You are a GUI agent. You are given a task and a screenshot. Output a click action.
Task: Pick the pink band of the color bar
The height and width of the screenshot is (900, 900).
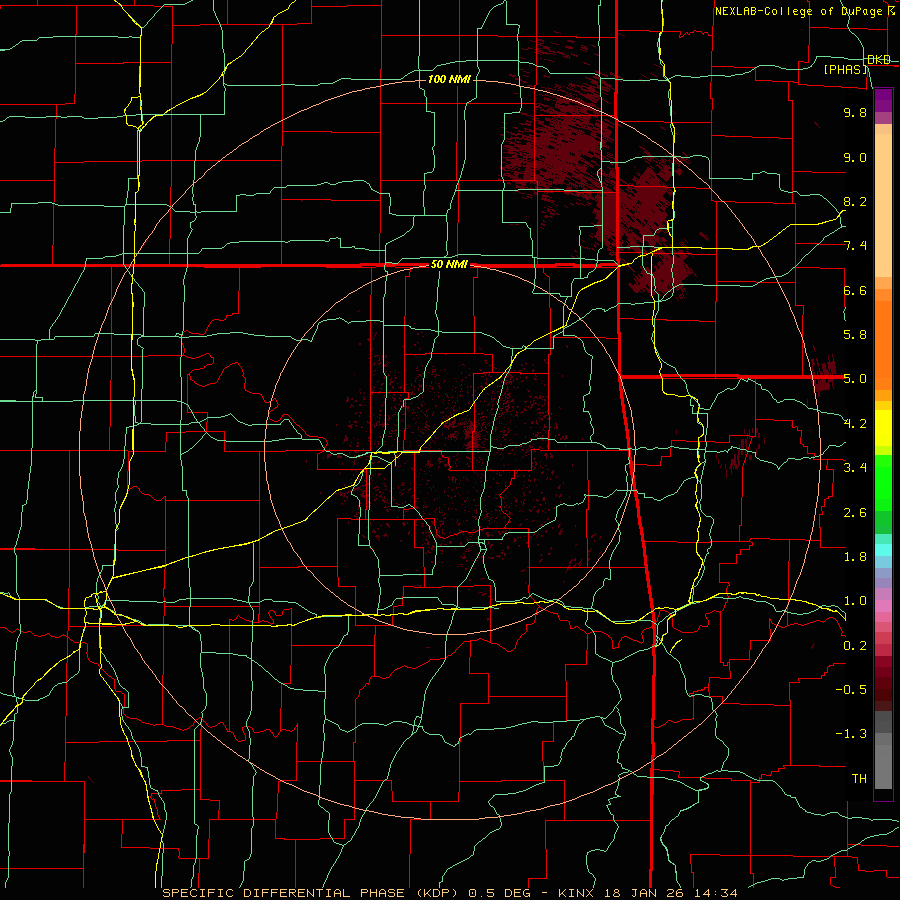click(x=883, y=606)
